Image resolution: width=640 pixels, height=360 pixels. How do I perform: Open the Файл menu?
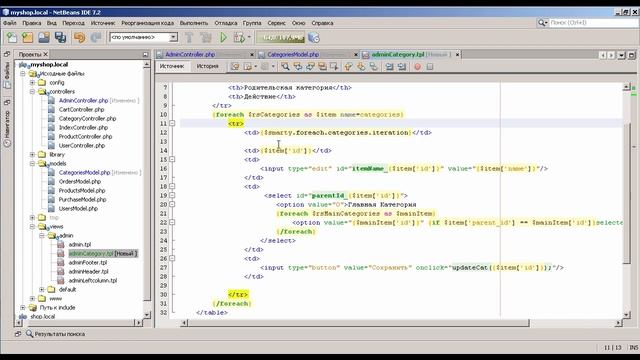pos(10,23)
